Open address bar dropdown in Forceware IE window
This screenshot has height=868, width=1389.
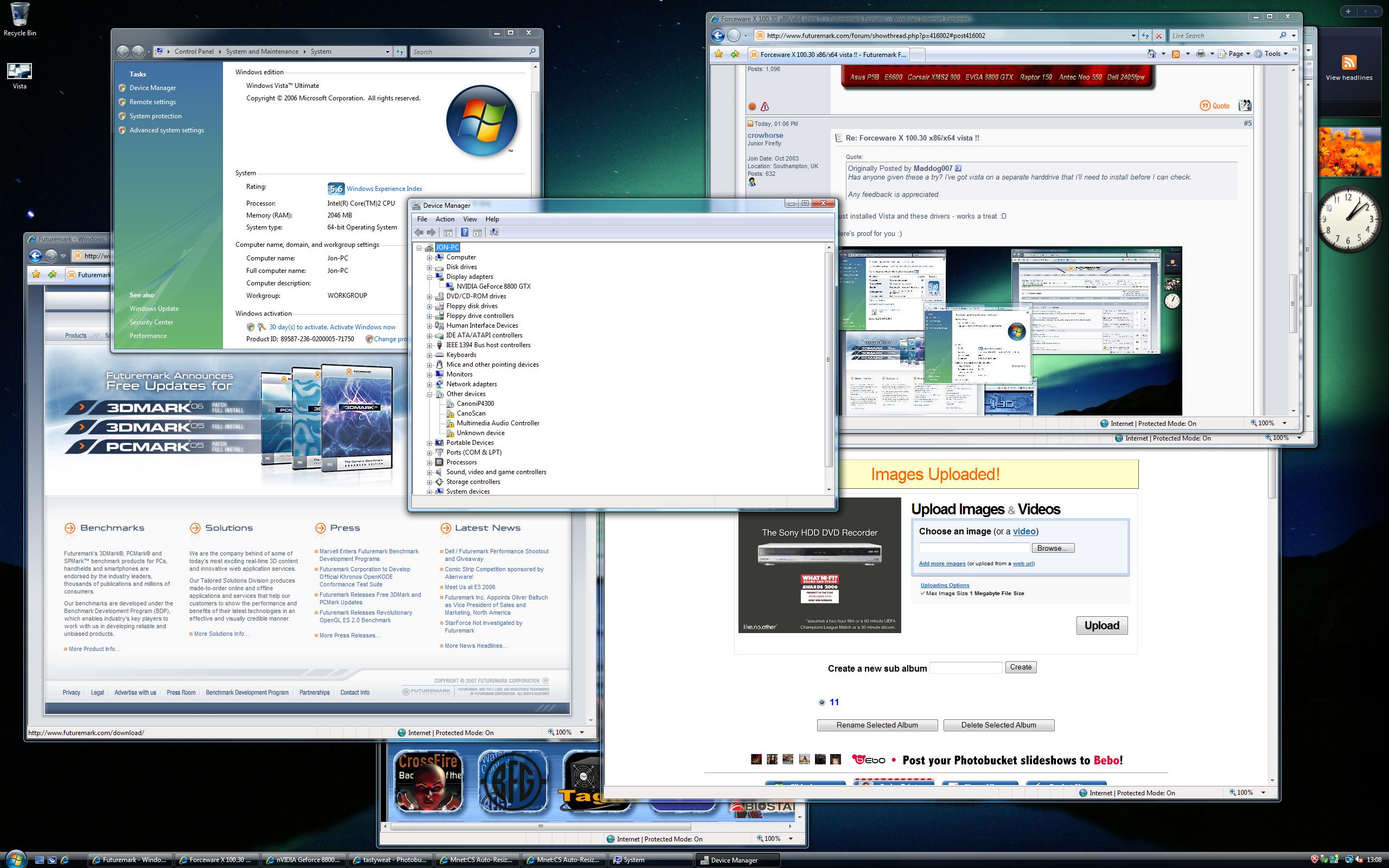1133,36
